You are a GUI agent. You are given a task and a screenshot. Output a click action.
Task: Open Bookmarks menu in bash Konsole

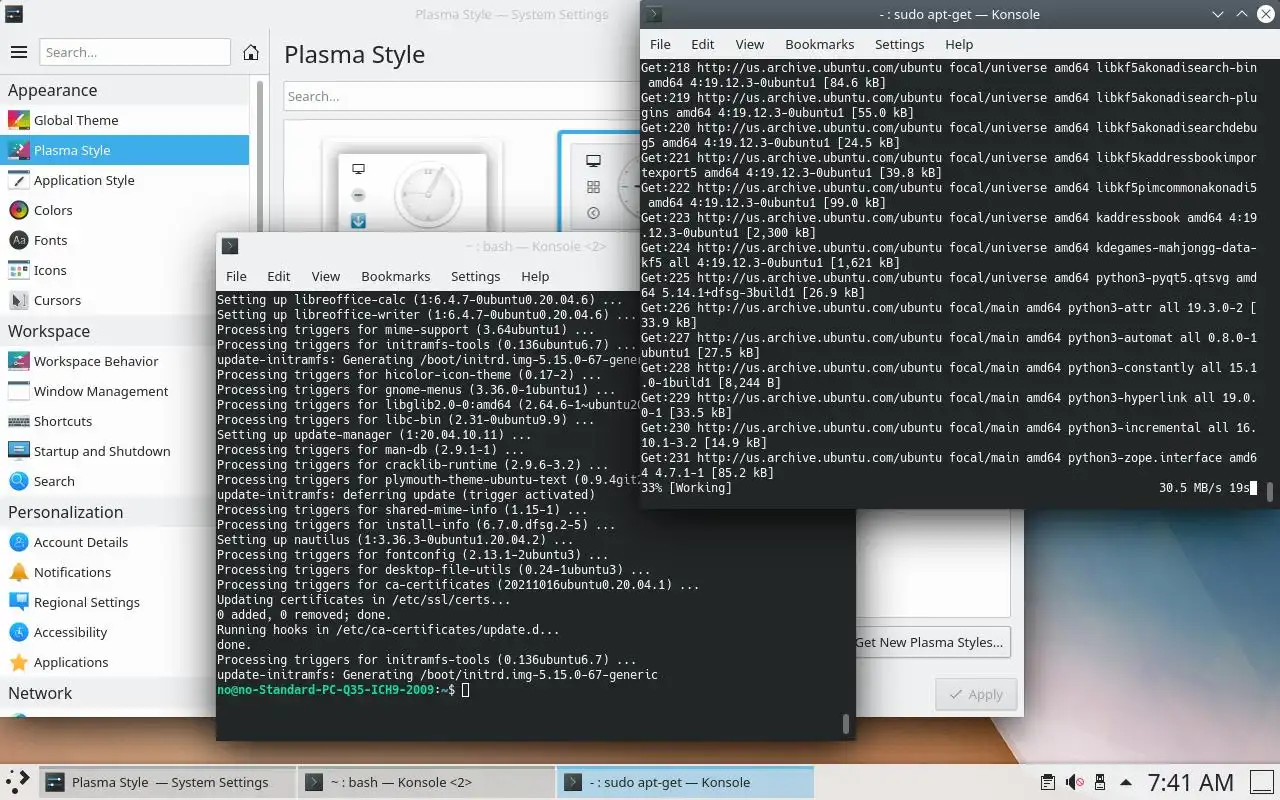point(396,276)
